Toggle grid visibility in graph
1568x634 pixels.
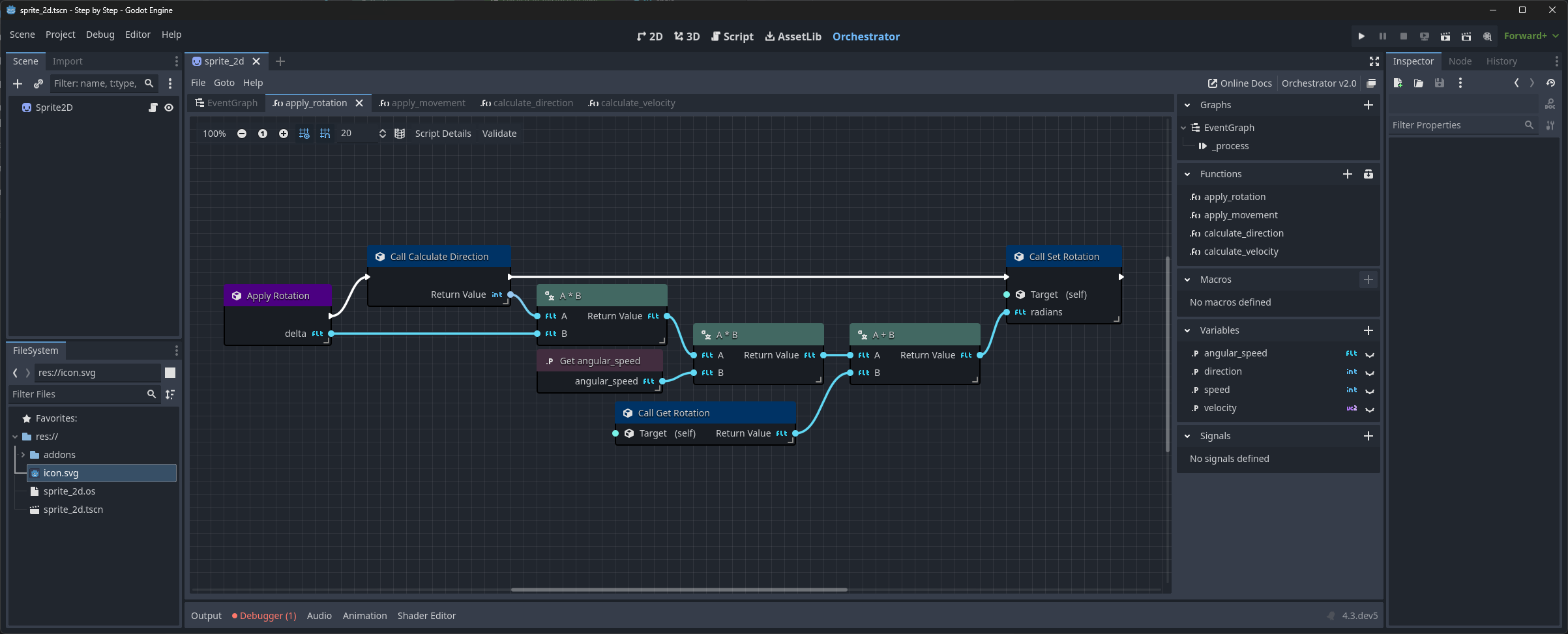304,134
